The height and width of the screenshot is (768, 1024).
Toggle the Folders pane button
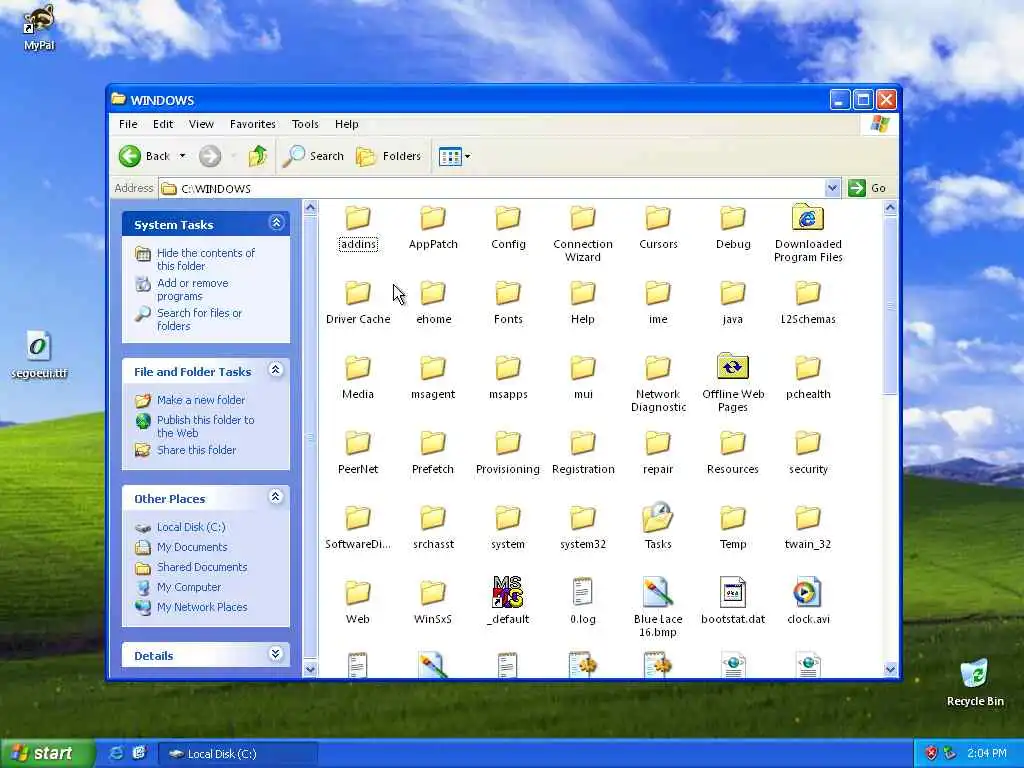coord(389,156)
